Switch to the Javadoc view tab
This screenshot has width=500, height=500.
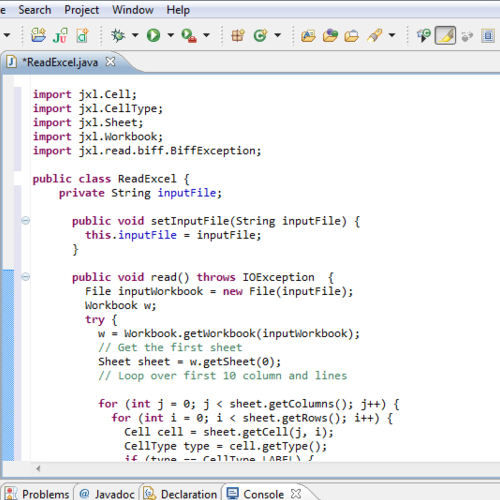(107, 493)
